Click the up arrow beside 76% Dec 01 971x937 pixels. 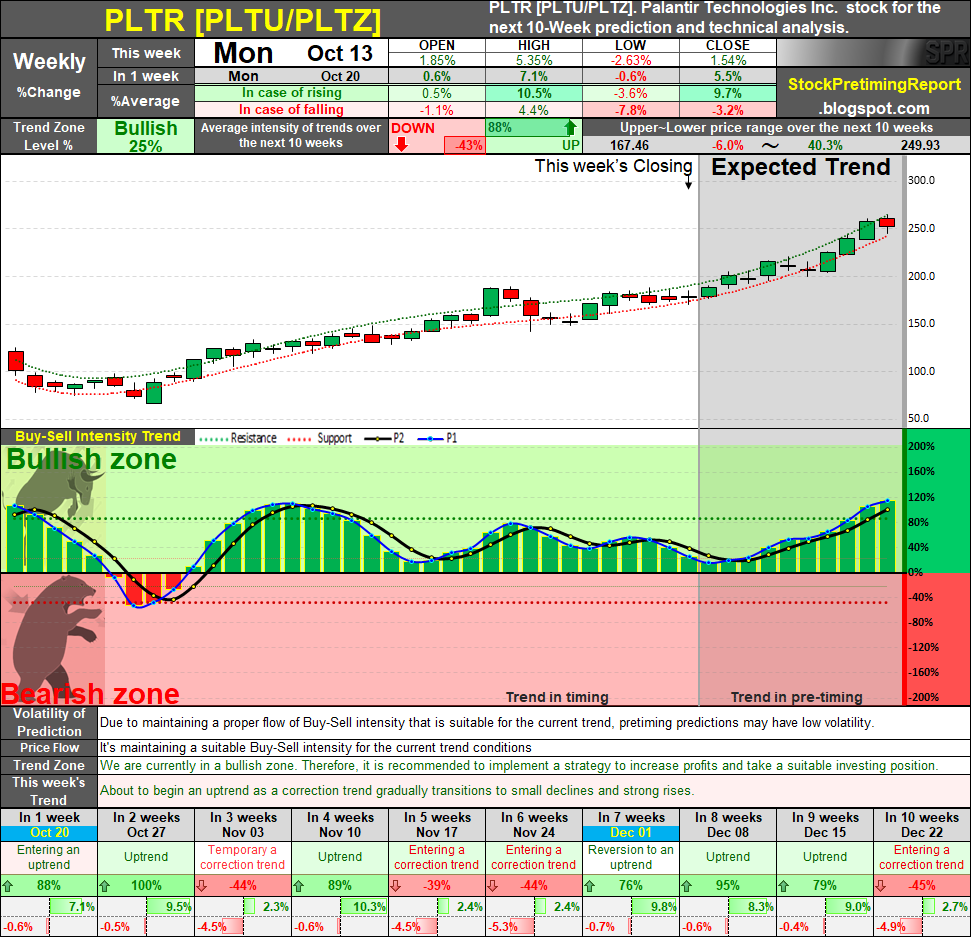(590, 886)
